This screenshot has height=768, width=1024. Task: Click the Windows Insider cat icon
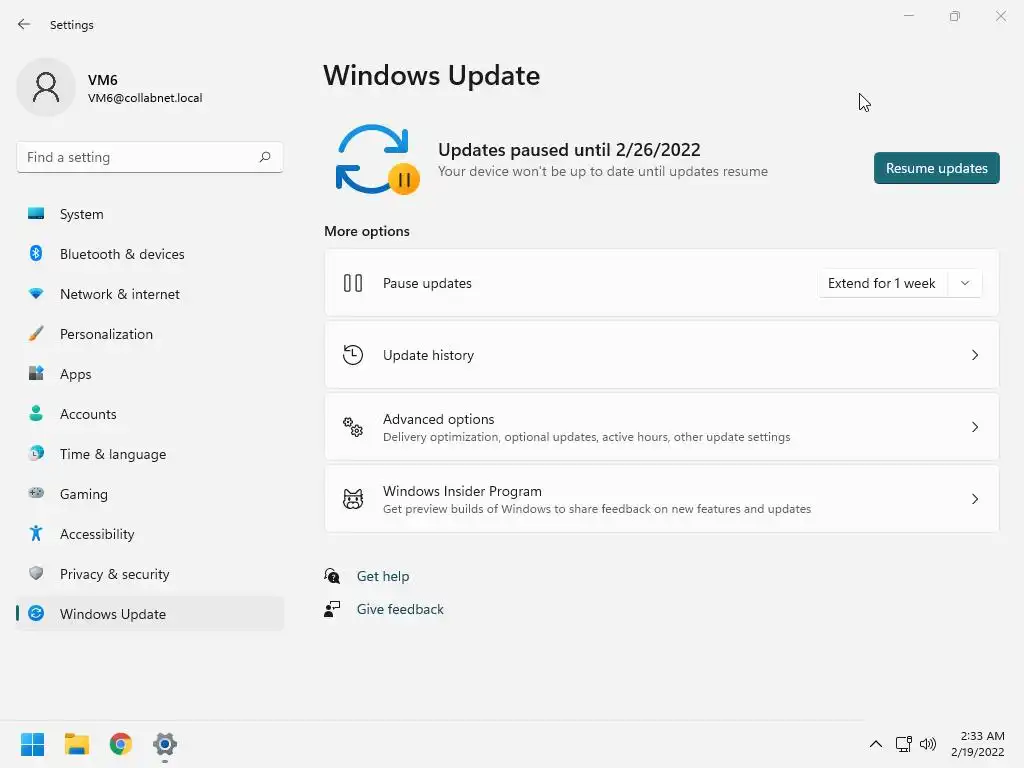(353, 499)
